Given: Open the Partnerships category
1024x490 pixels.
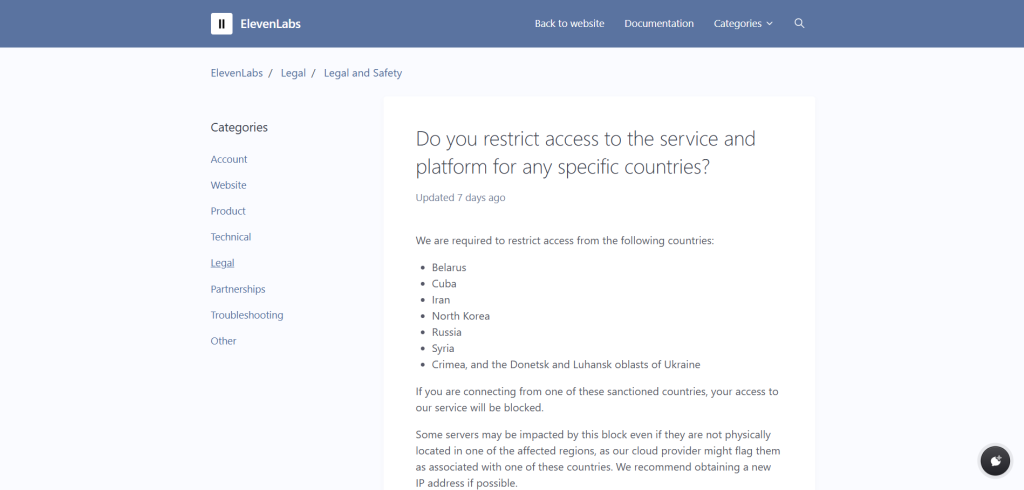Looking at the screenshot, I should (x=238, y=289).
